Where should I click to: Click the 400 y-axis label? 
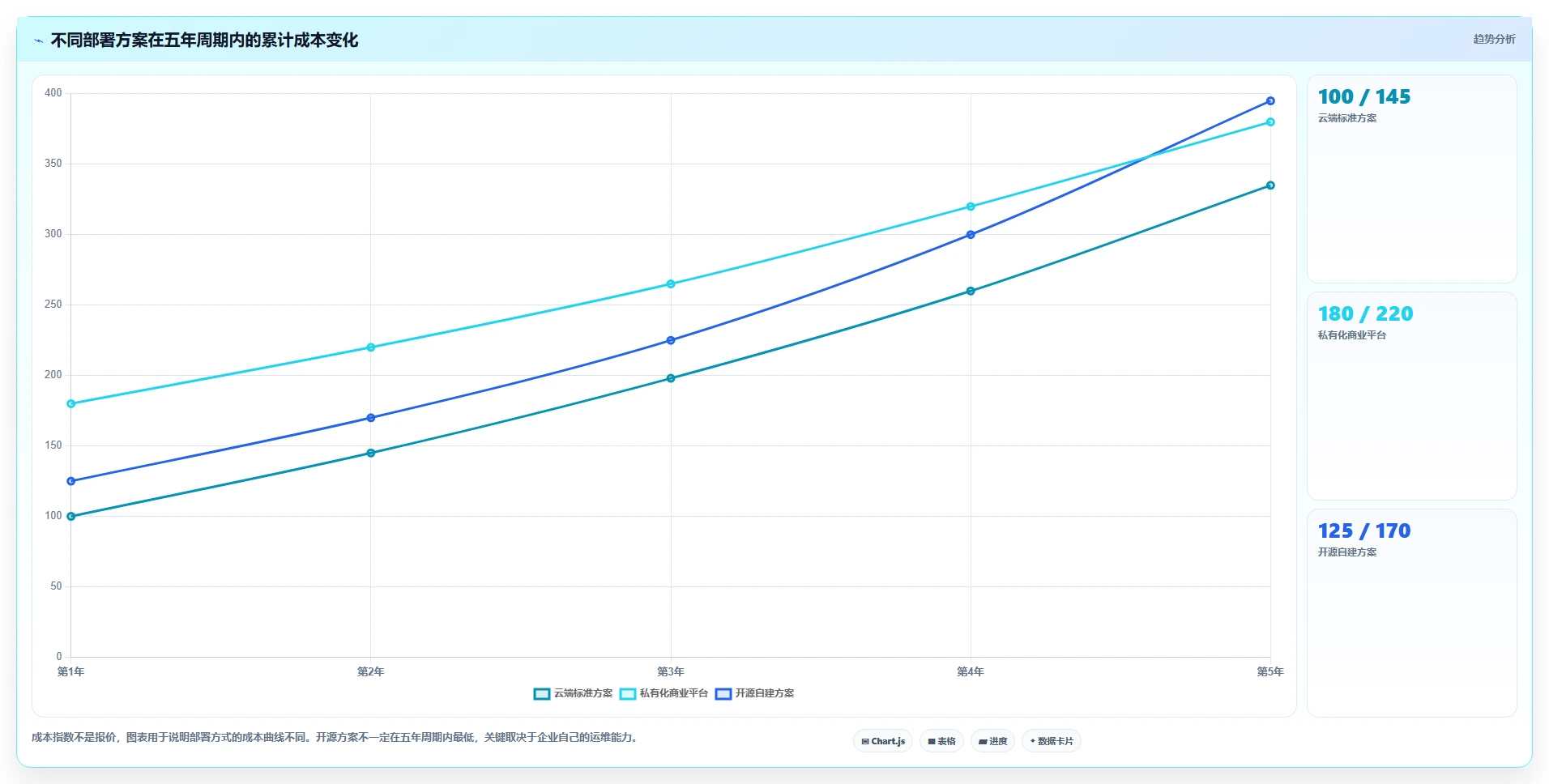[x=53, y=93]
